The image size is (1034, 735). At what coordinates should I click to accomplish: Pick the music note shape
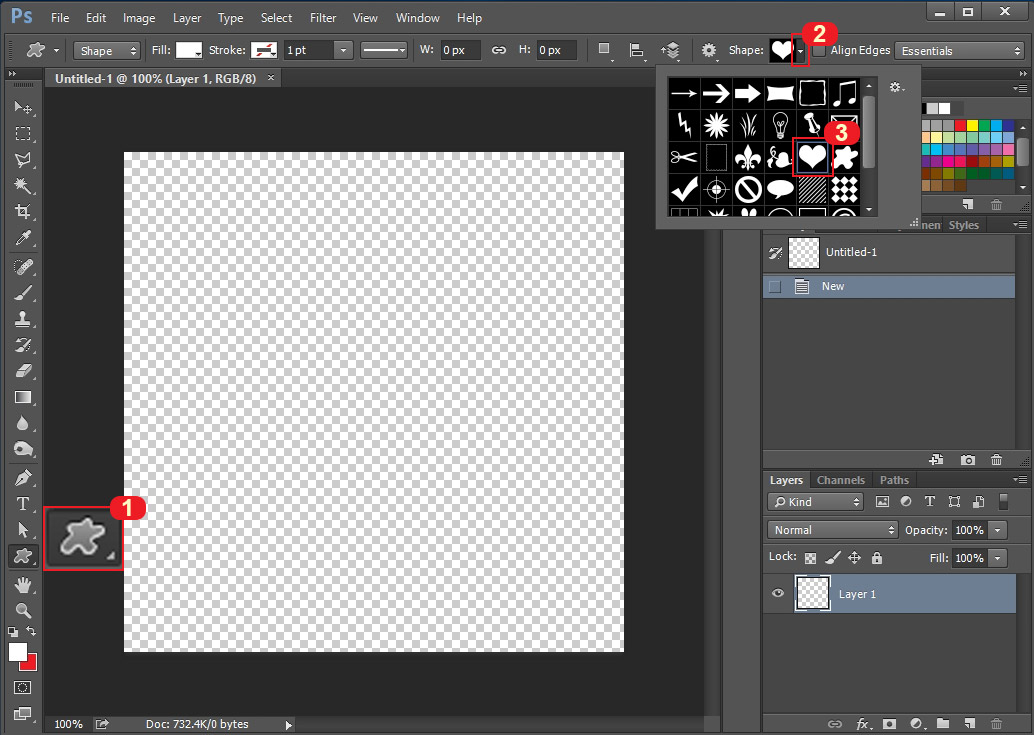(844, 93)
